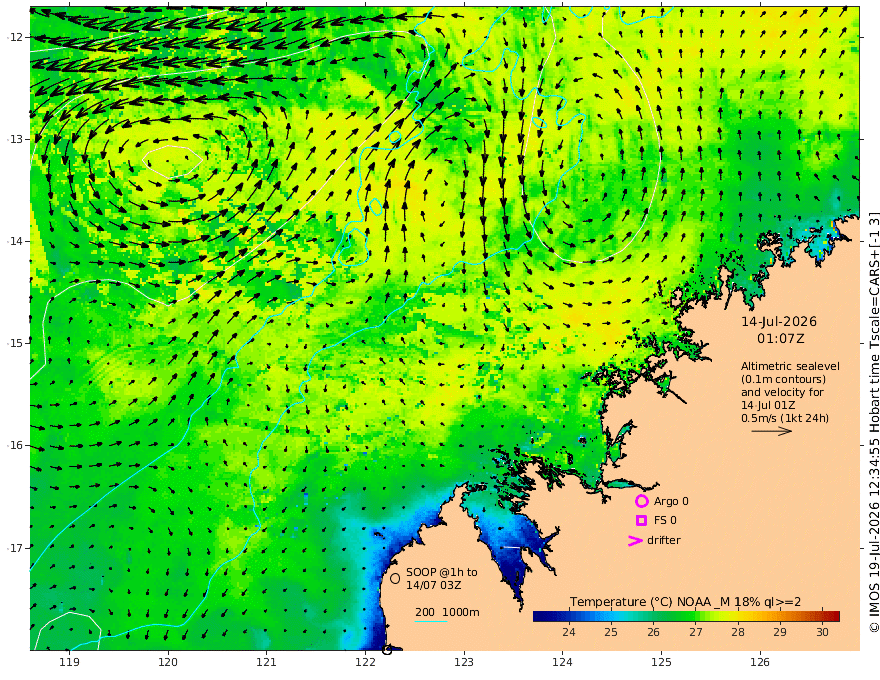880x680 pixels.
Task: Click the latitude axis label -13
Action: point(15,139)
